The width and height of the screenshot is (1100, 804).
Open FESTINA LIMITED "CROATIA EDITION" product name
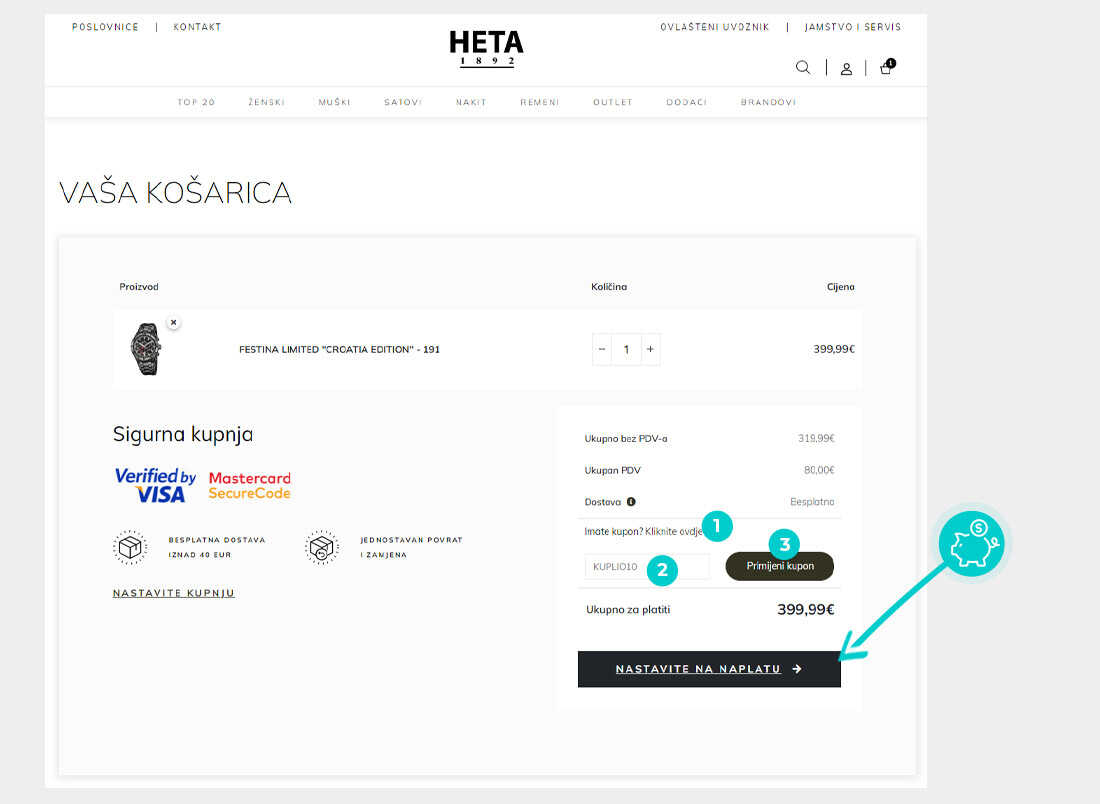coord(340,349)
